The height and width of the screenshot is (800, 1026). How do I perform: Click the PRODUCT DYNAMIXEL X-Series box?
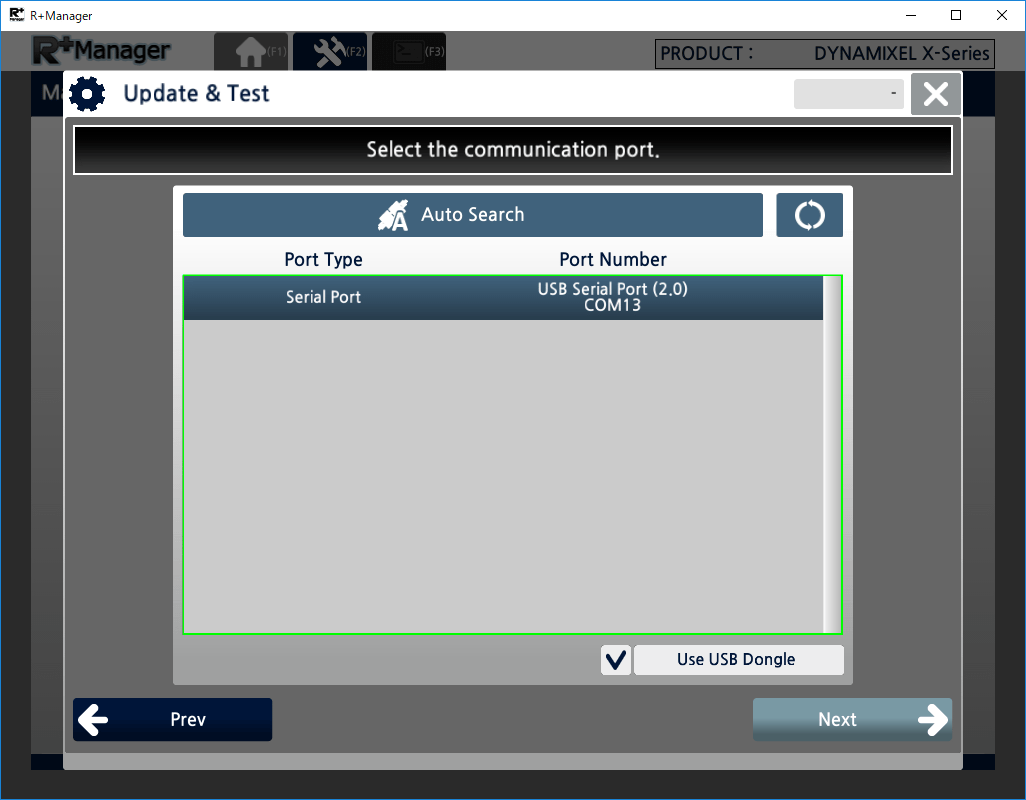click(x=824, y=54)
